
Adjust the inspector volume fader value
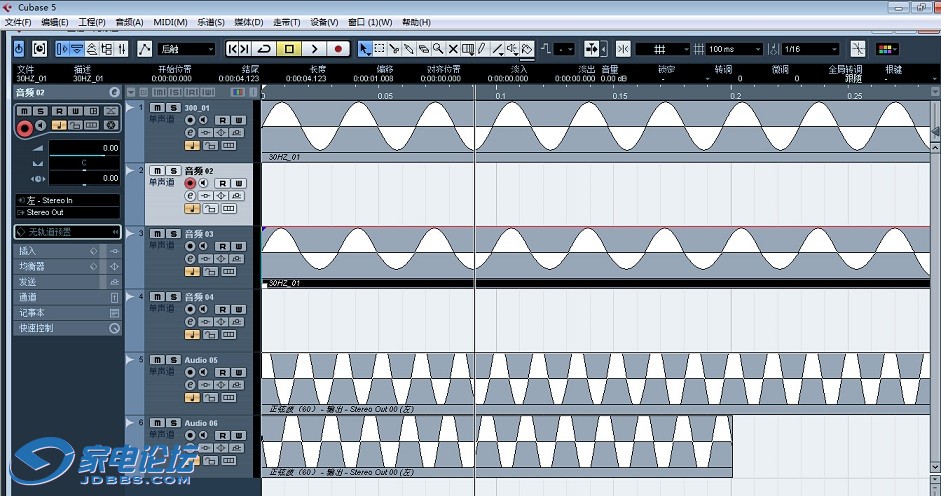pyautogui.click(x=84, y=148)
